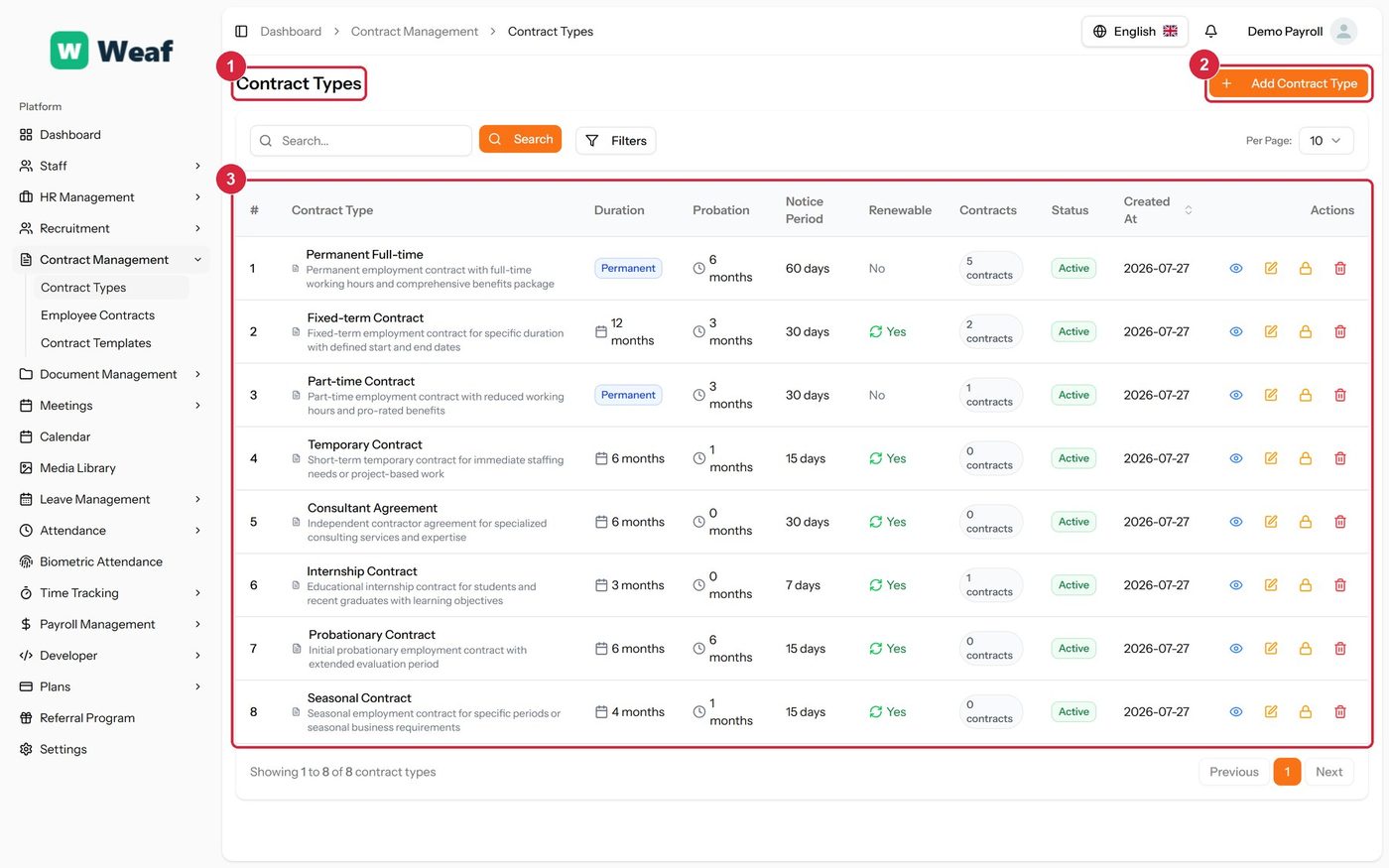
Task: Go to the Previous page
Action: 1234,773
